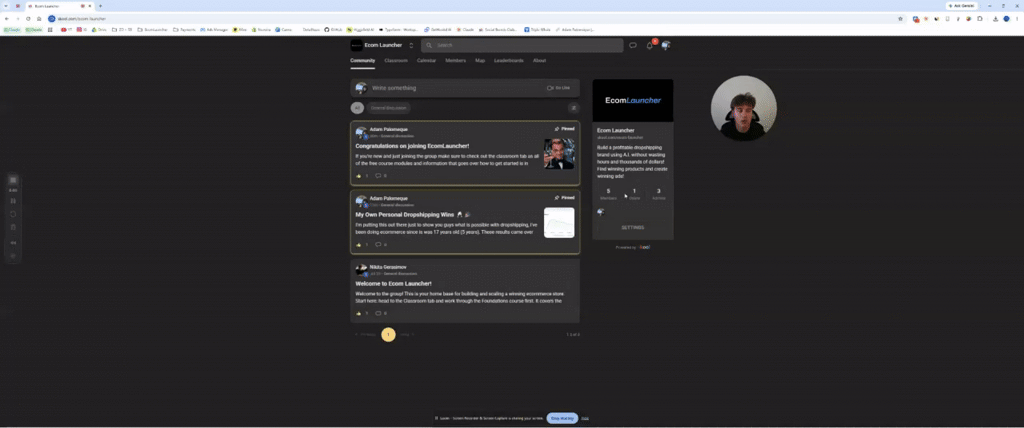The image size is (1024, 428).
Task: Open the notifications bell icon
Action: click(649, 45)
